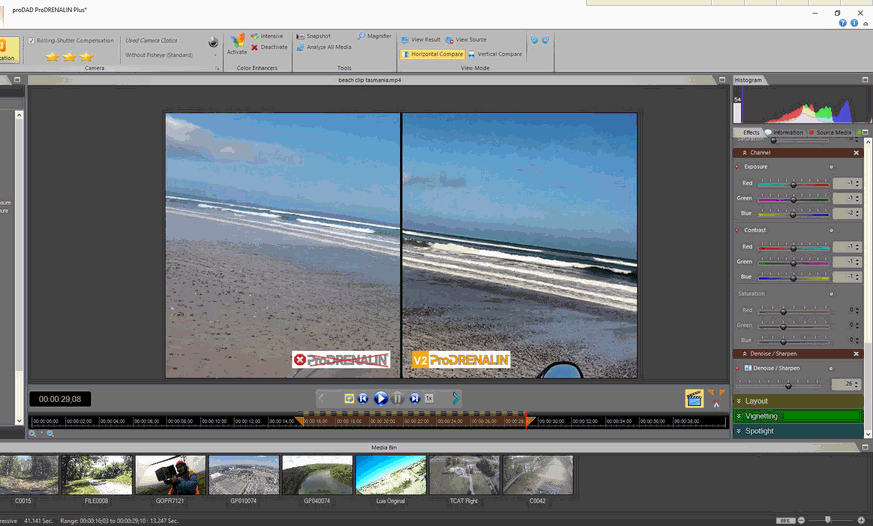Screen dimensions: 873x526
Task: Switch to the Information tab
Action: click(x=784, y=132)
